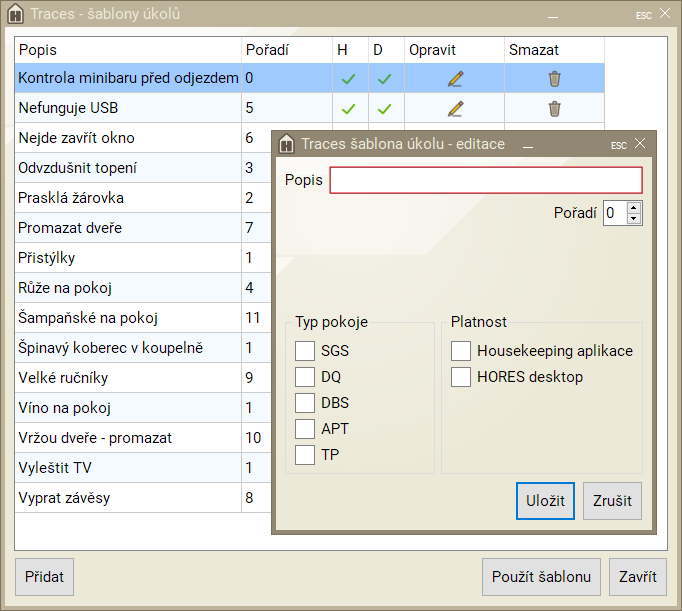Click trash delete icon for Kontrola minibaru row
Screen dimensions: 682x611
[554, 78]
